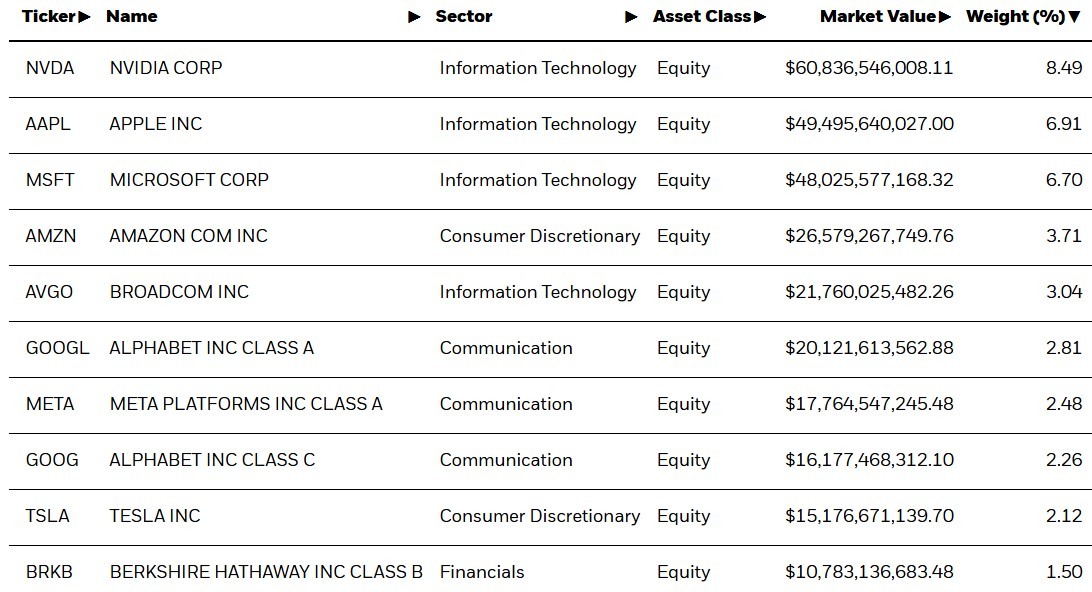Viewport: 1092px width, 592px height.
Task: Select ALPHABET INC CLASS A name
Action: [x=212, y=348]
